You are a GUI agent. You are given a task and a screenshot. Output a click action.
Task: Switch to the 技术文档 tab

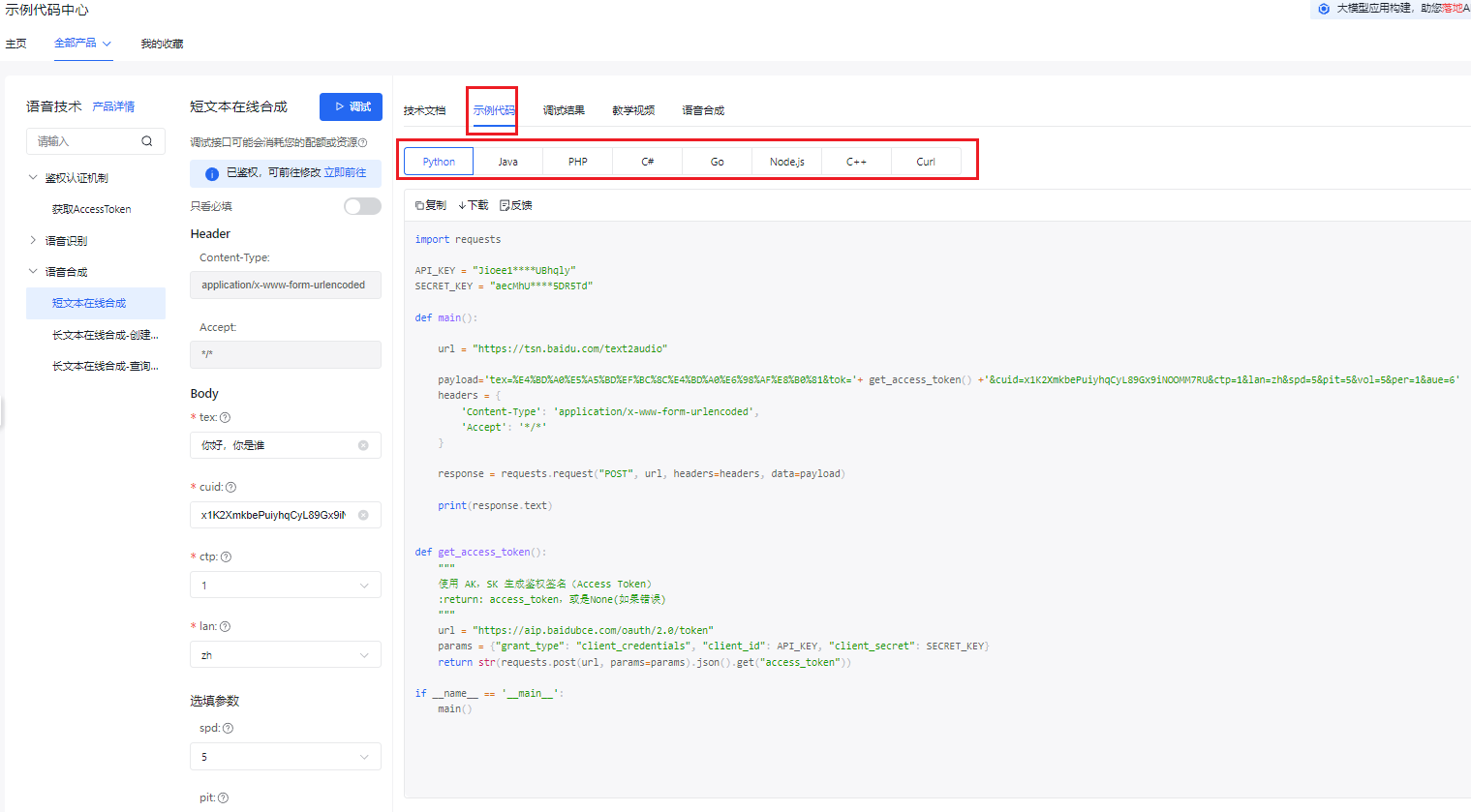click(425, 110)
